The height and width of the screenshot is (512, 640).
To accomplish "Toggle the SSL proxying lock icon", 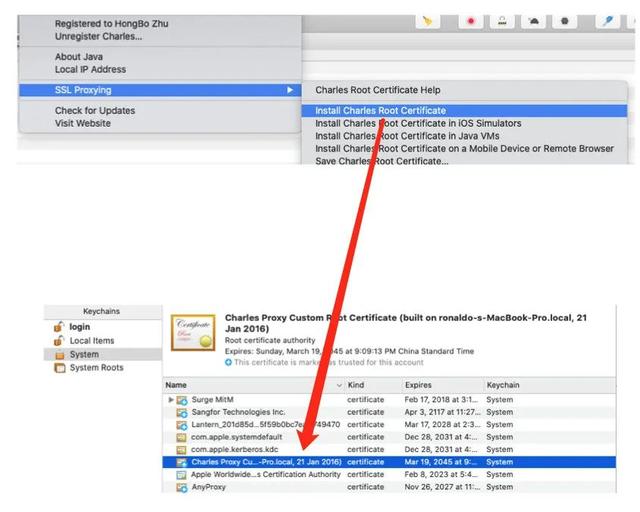I will (x=503, y=20).
